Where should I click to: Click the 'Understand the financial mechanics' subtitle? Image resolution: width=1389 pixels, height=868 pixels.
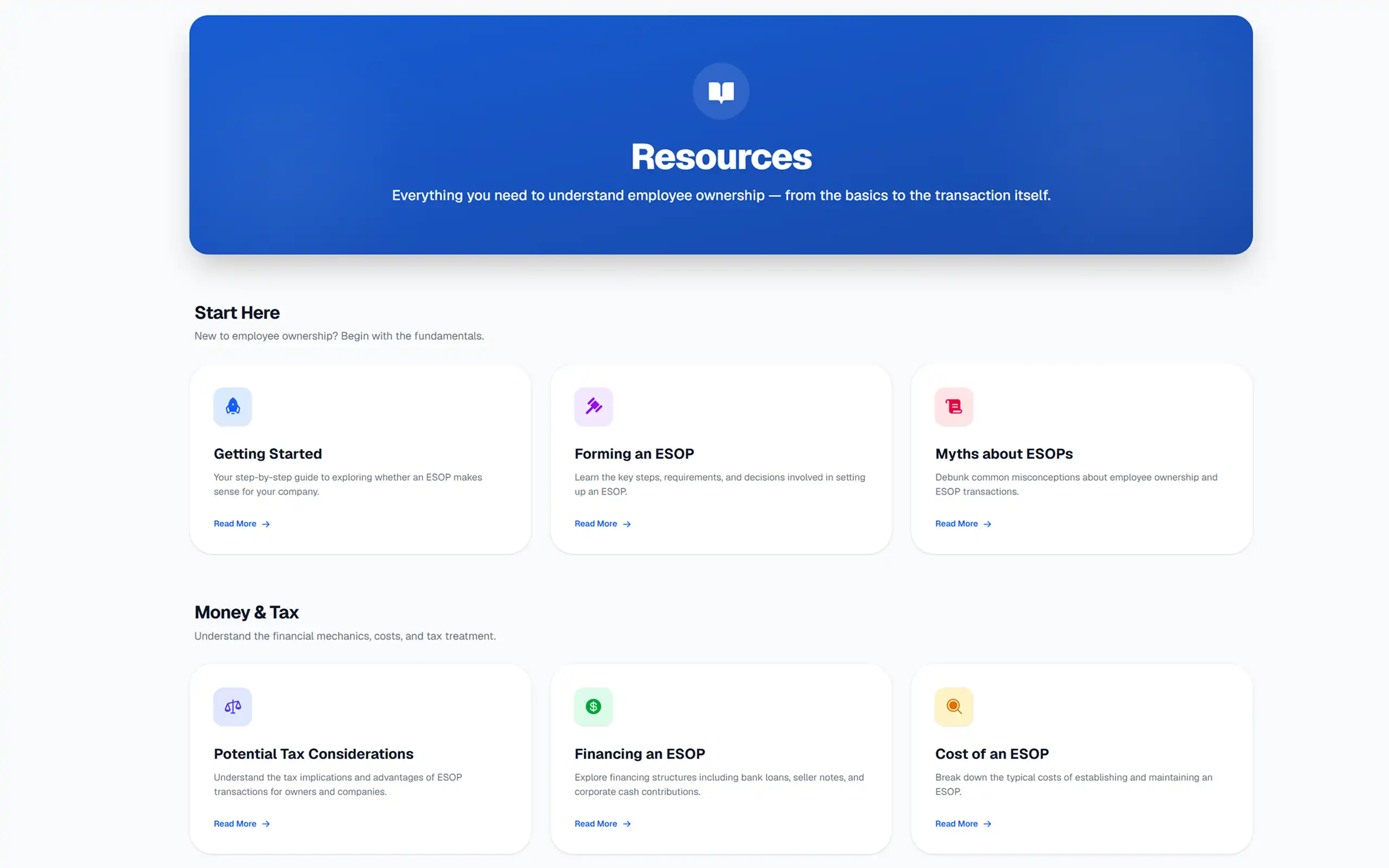pyautogui.click(x=345, y=636)
